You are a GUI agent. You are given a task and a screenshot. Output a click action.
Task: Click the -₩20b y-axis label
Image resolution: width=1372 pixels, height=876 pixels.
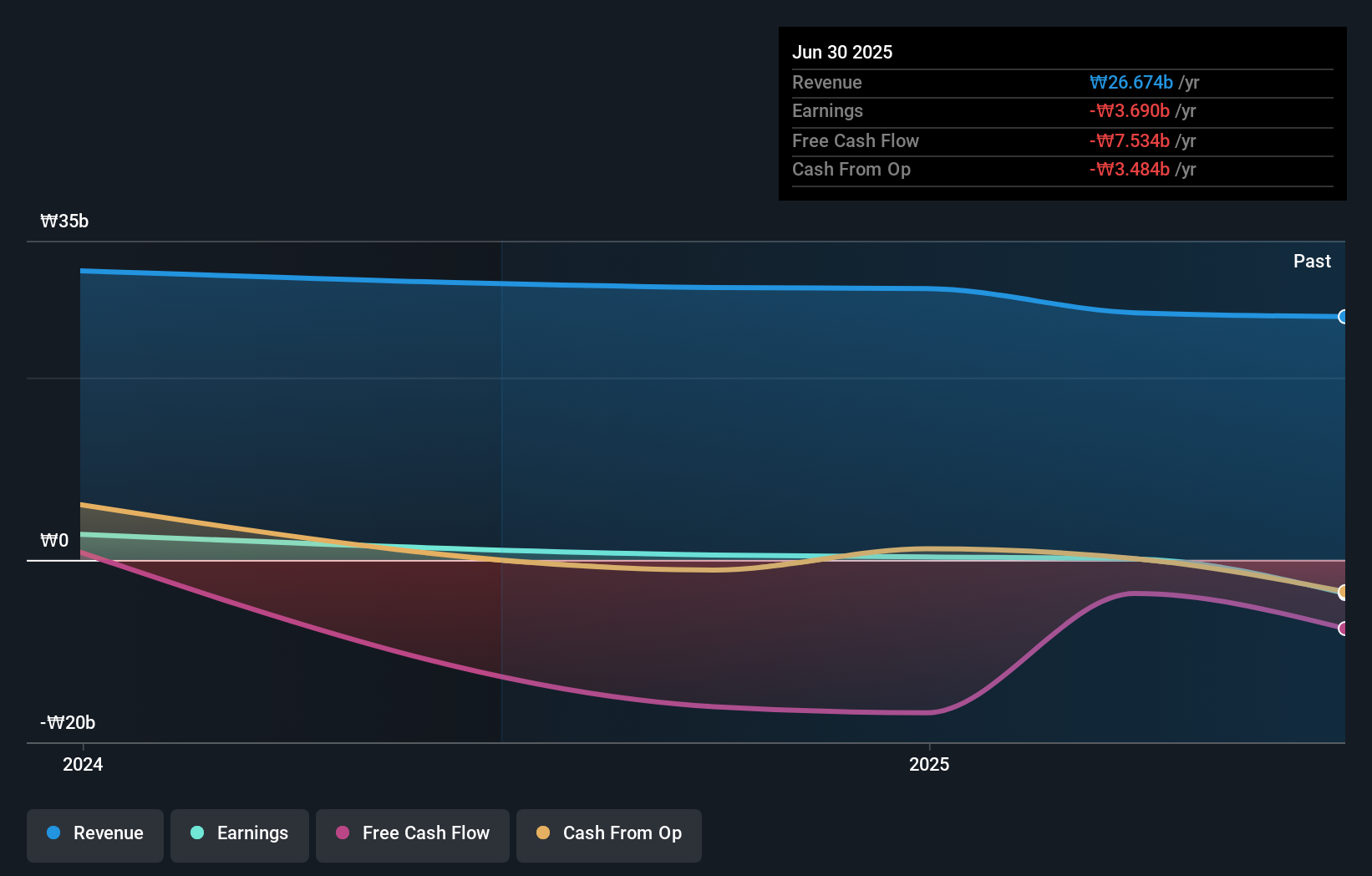pyautogui.click(x=68, y=722)
